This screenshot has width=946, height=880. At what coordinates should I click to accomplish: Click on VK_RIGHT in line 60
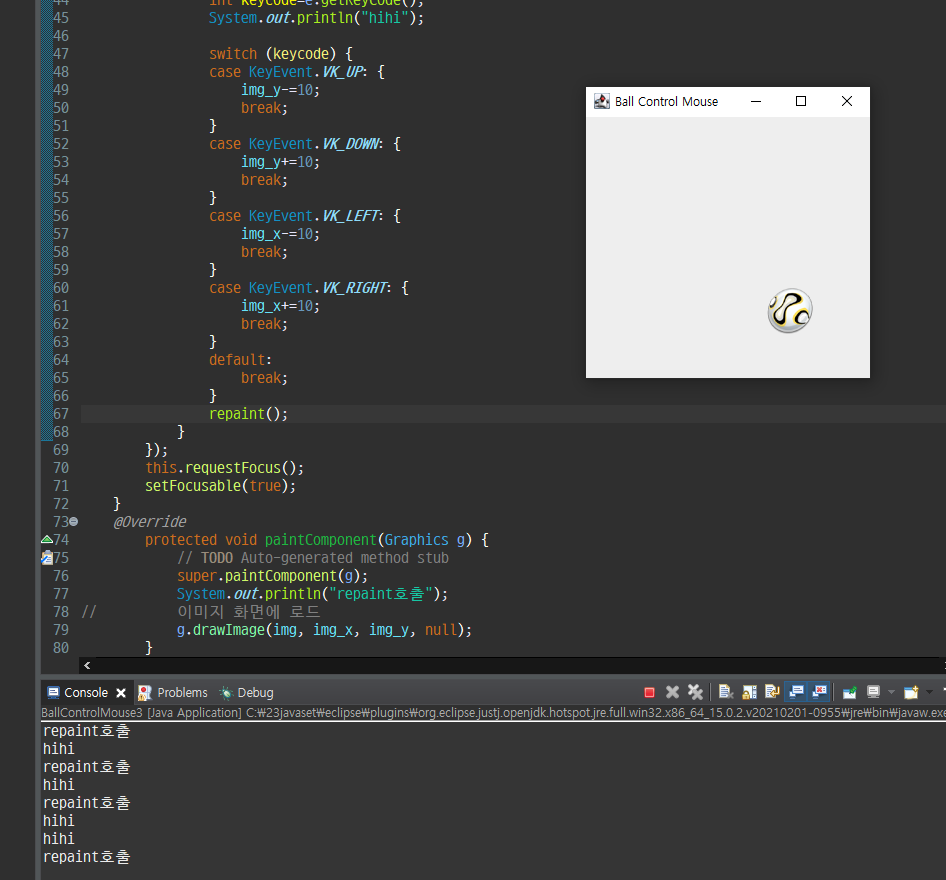click(x=354, y=288)
